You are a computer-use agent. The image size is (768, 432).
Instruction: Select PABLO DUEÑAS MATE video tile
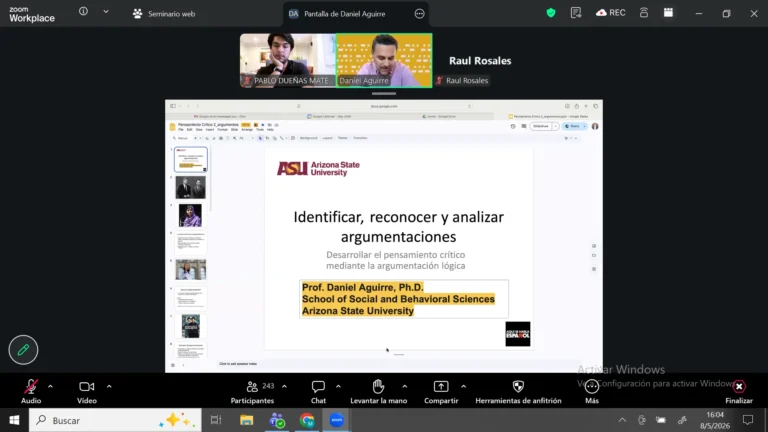[288, 60]
